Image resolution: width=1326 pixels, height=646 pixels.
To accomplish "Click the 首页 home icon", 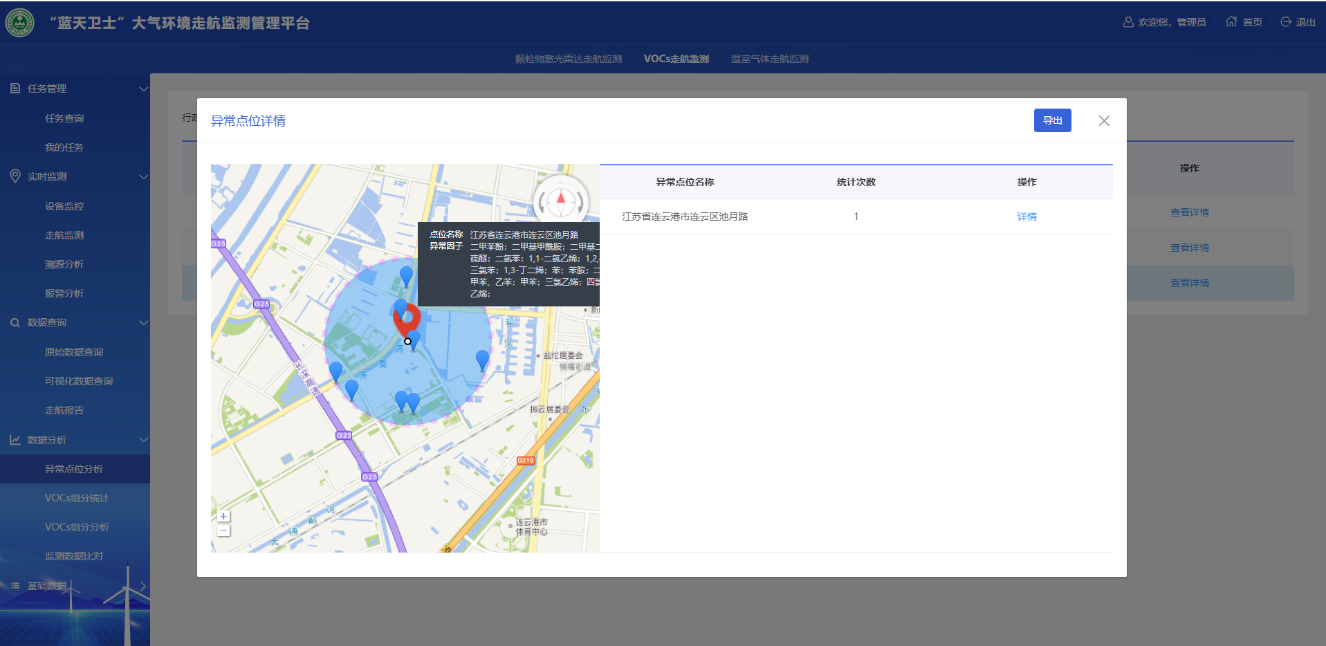I will 1231,22.
